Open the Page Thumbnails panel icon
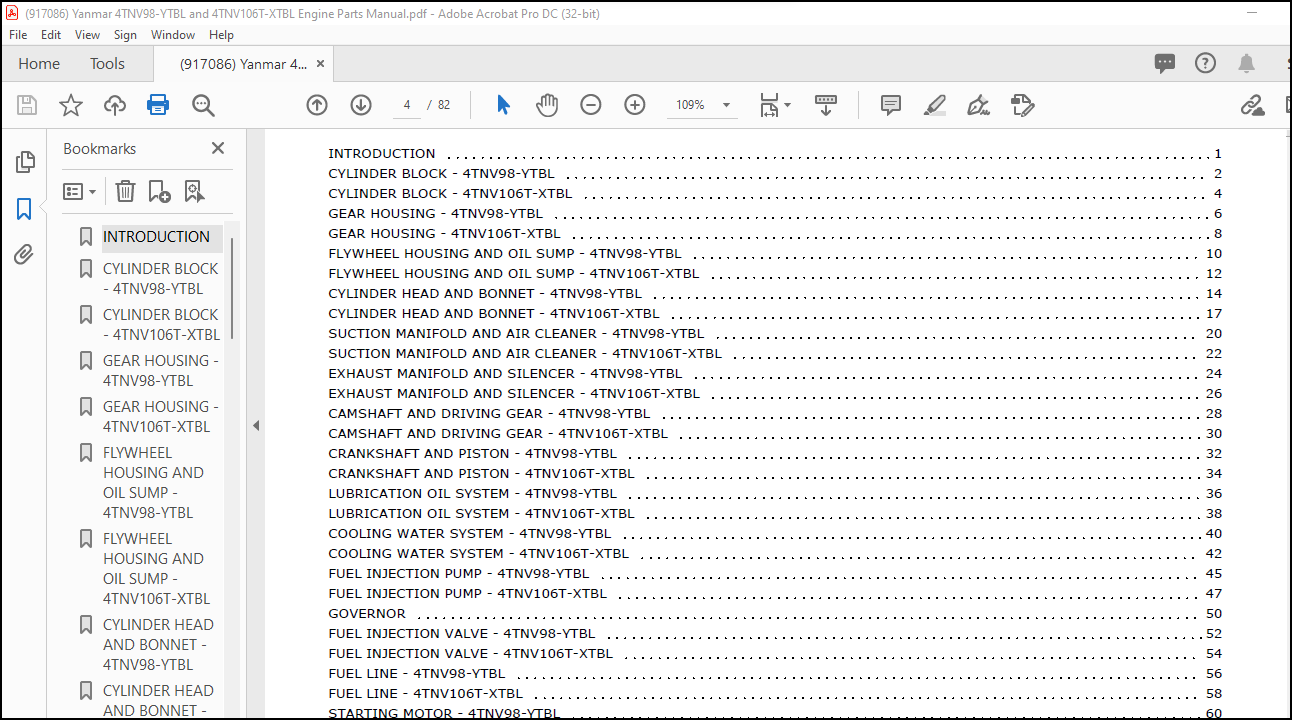 [25, 162]
